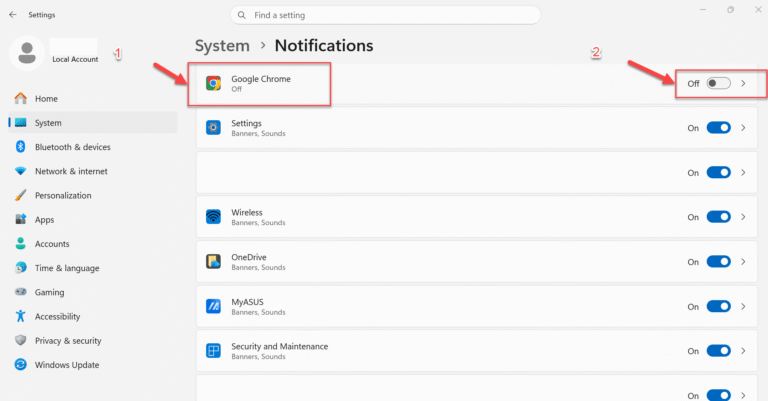This screenshot has width=768, height=401.
Task: Click System breadcrumb link
Action: (x=222, y=46)
